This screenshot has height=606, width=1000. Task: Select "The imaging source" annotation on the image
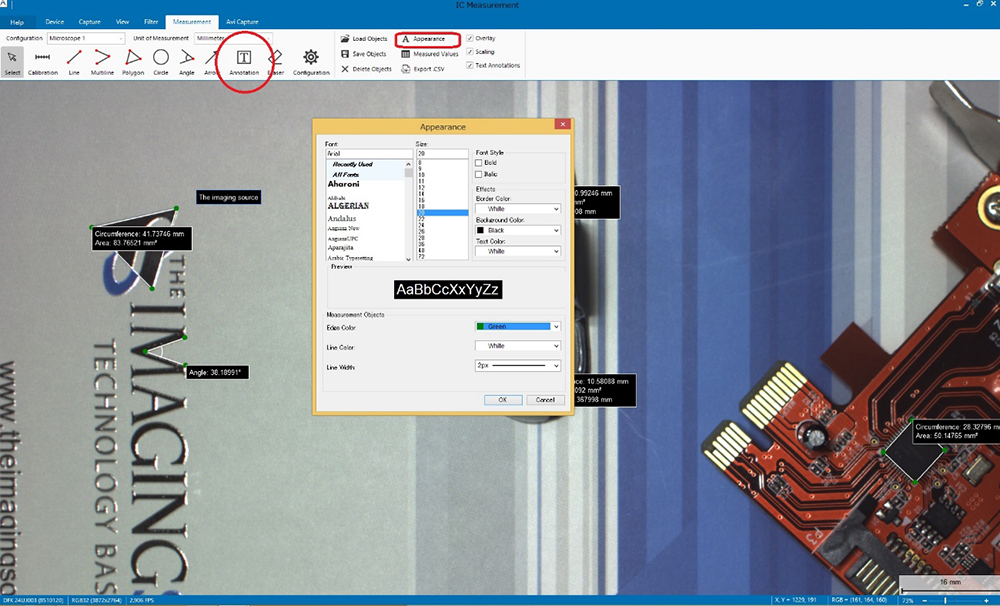tap(228, 198)
